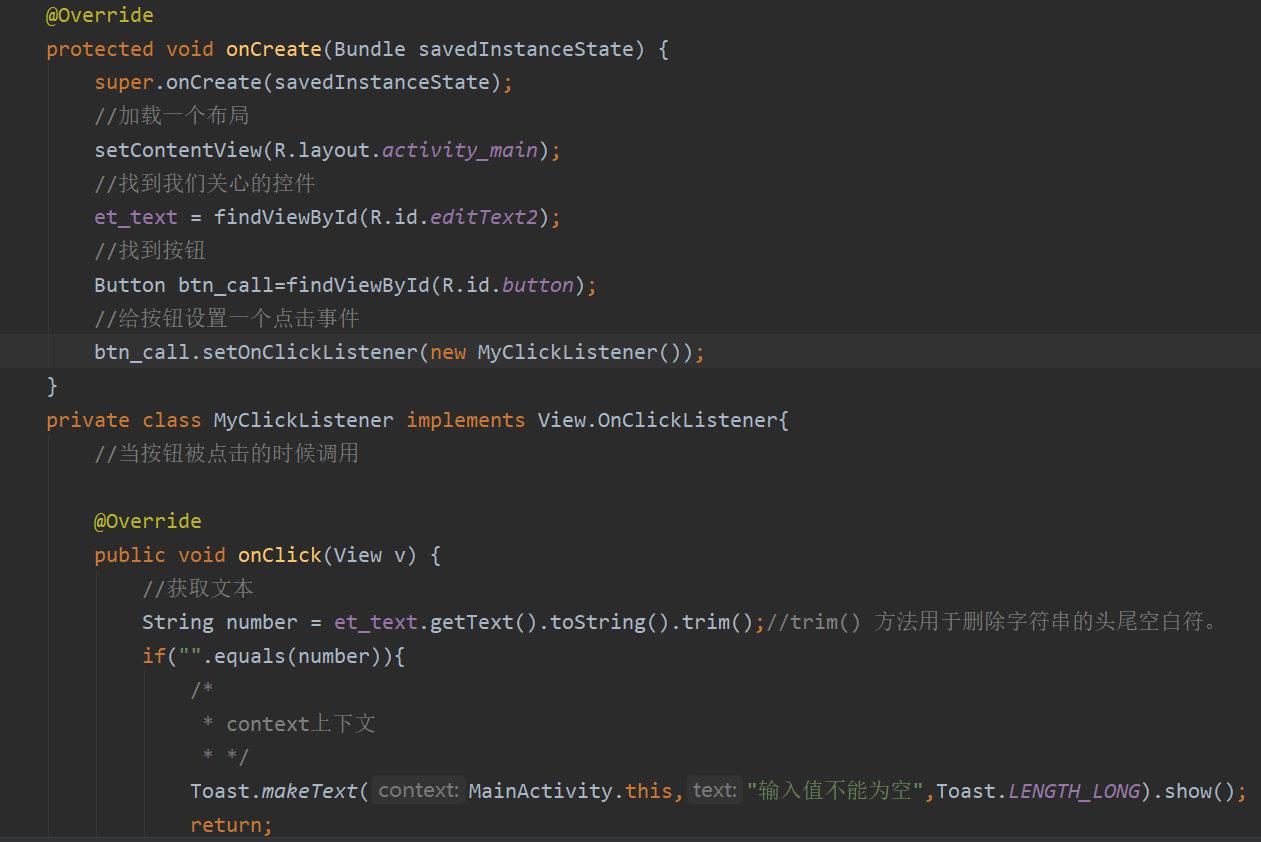Click the context: inlay hint parameter label

417,790
